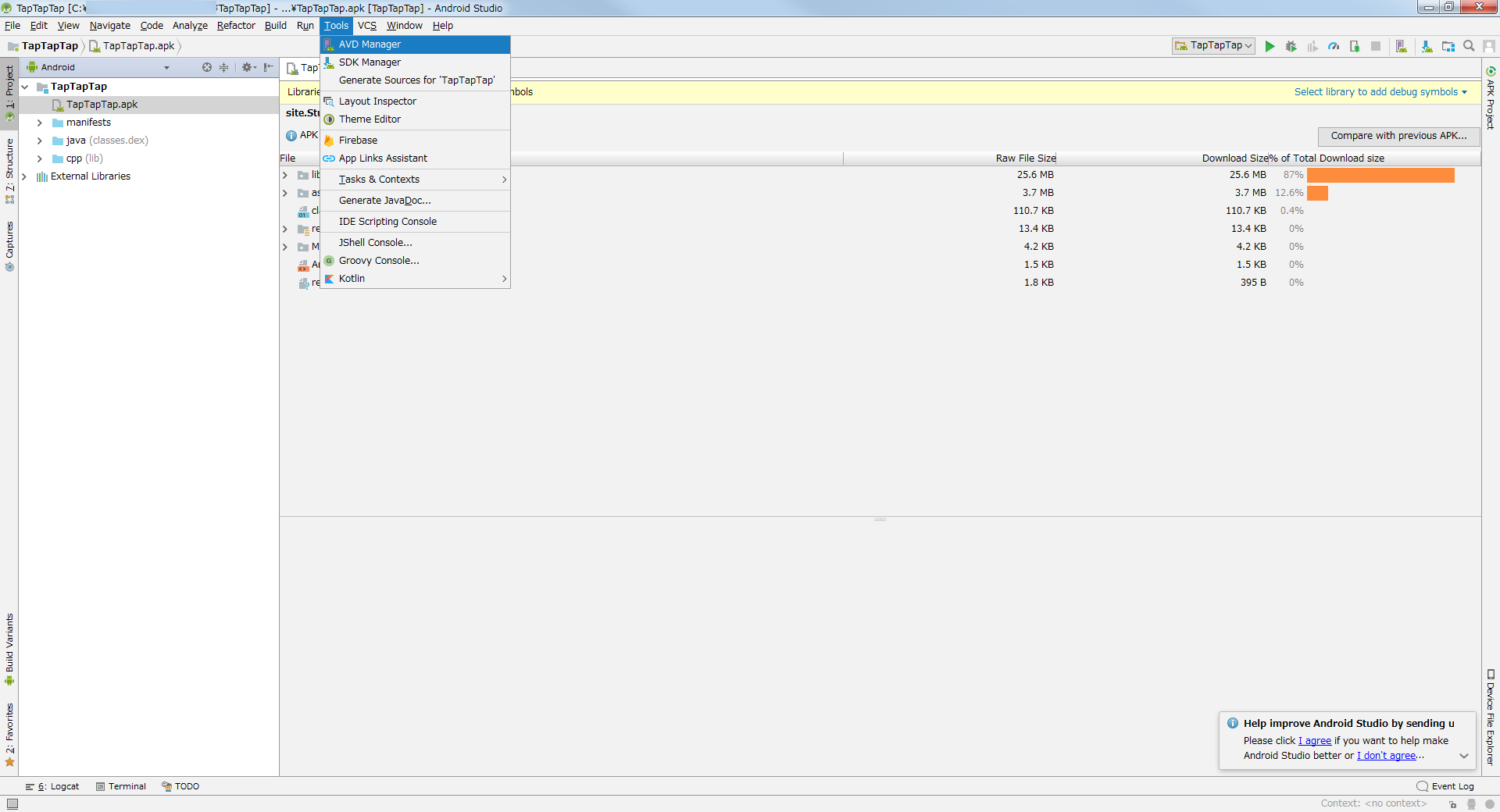Select SDK Manager from Tools menu

coord(415,62)
